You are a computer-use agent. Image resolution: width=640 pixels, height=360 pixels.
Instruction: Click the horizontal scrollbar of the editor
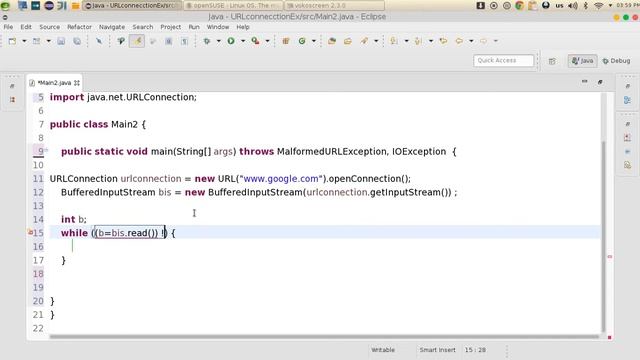pyautogui.click(x=324, y=337)
